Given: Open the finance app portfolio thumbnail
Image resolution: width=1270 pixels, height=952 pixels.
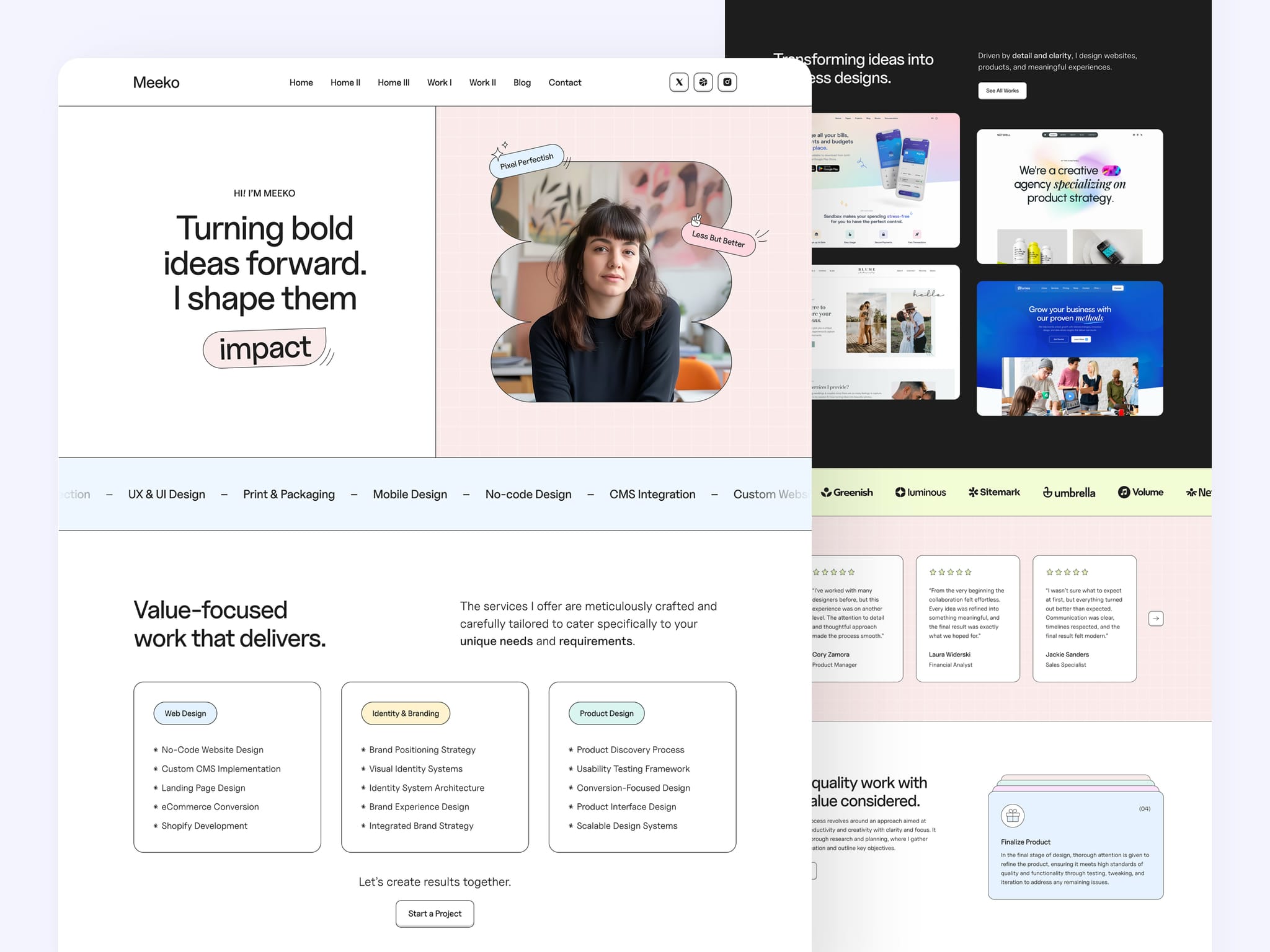Looking at the screenshot, I should pos(886,180).
